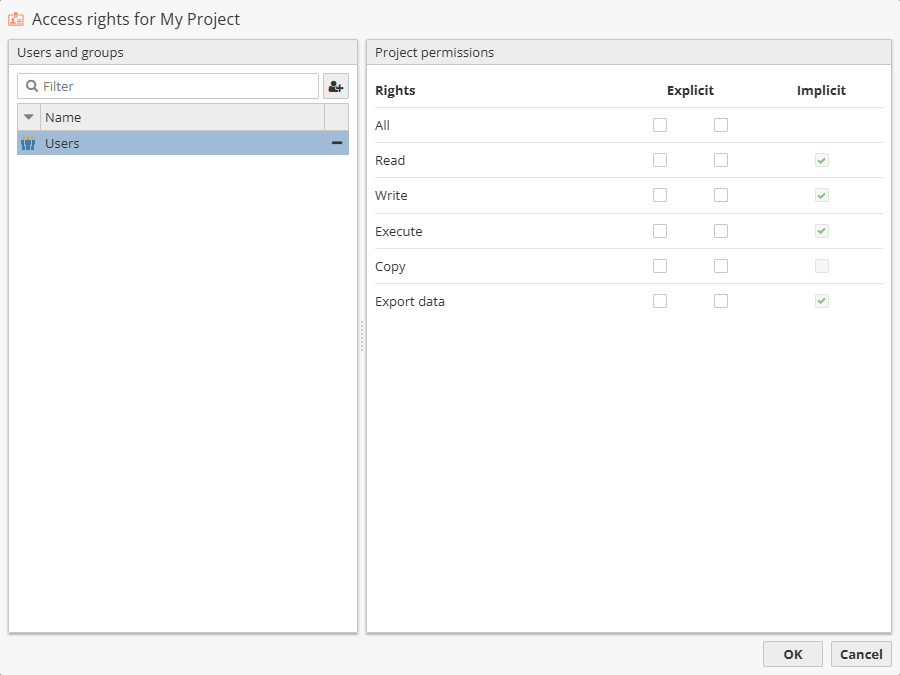Enable the Explicit checkbox for All rights
This screenshot has height=675, width=900.
(659, 125)
